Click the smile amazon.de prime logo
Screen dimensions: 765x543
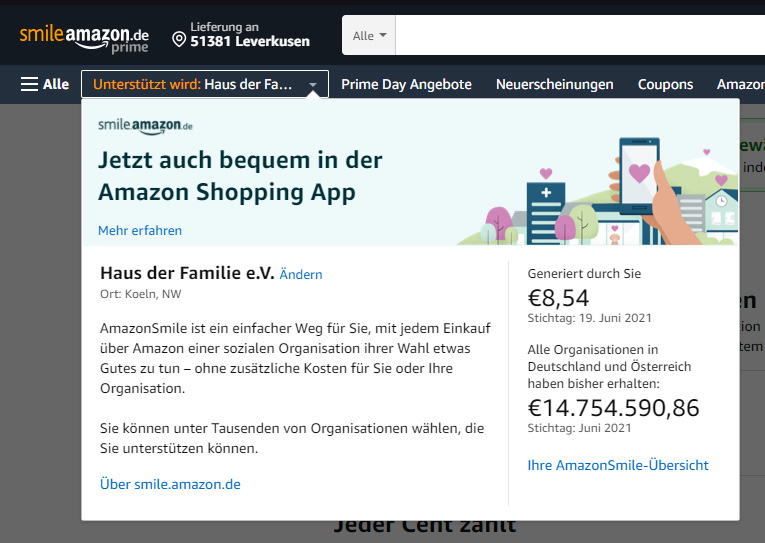(83, 37)
